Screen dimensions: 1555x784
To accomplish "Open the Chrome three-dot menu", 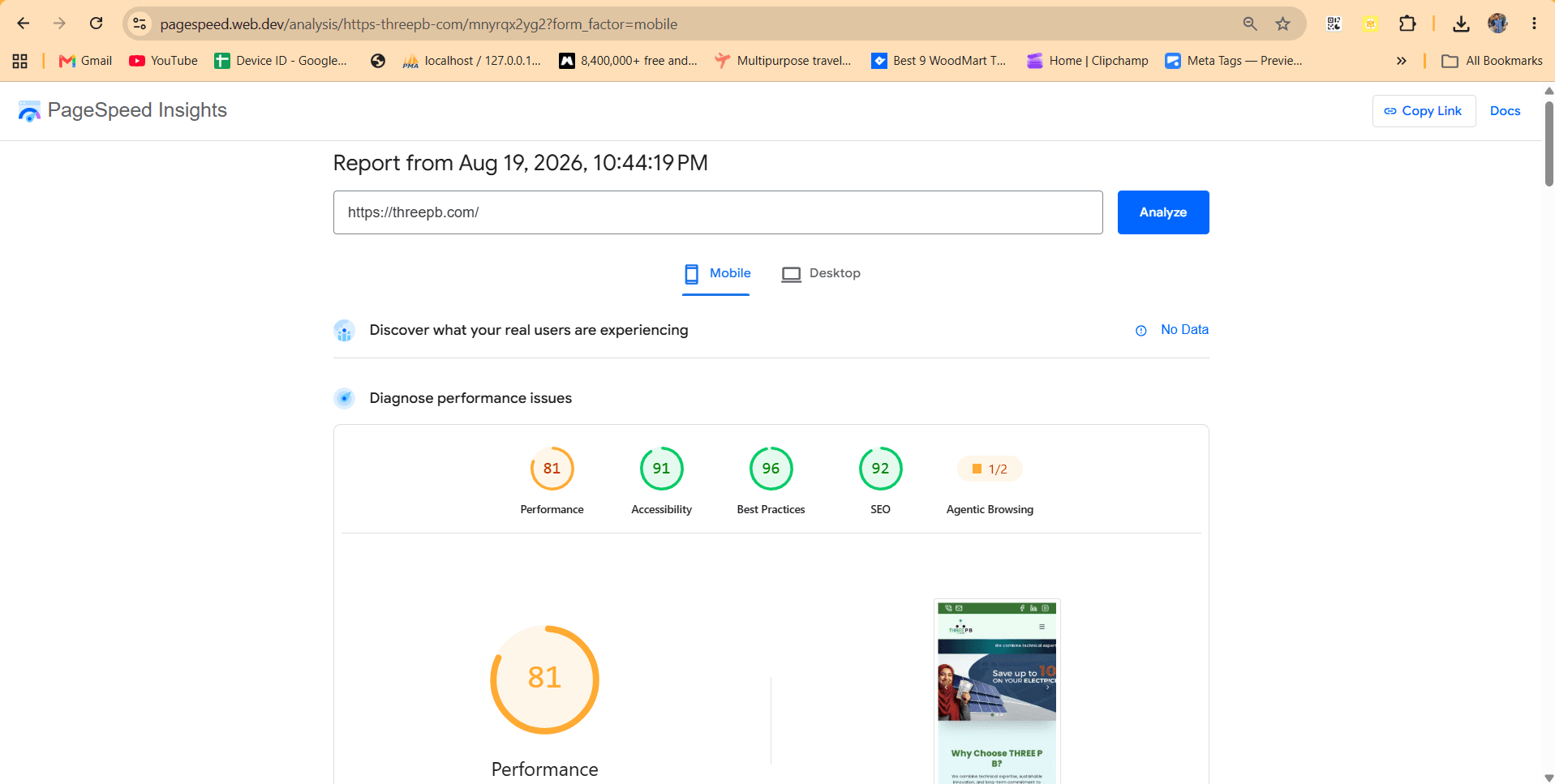I will [x=1534, y=24].
